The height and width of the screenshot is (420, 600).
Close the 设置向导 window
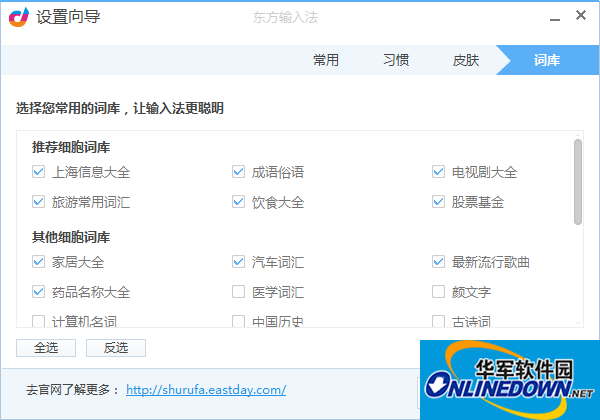581,15
